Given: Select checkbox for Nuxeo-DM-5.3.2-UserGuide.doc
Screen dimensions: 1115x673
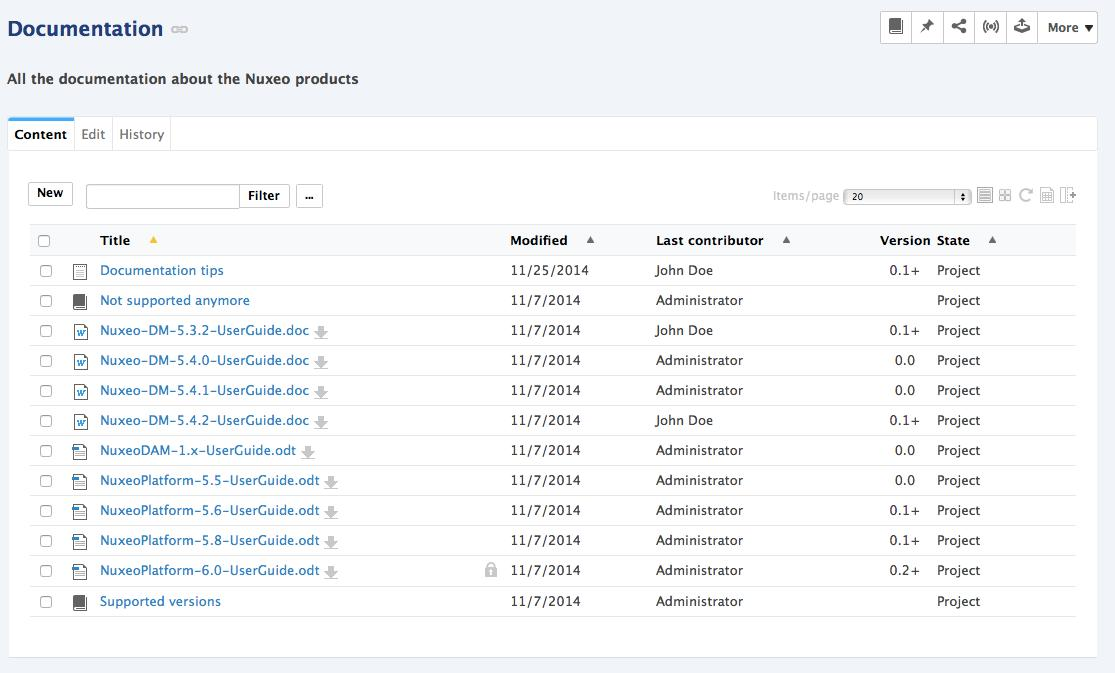Looking at the screenshot, I should (x=46, y=330).
